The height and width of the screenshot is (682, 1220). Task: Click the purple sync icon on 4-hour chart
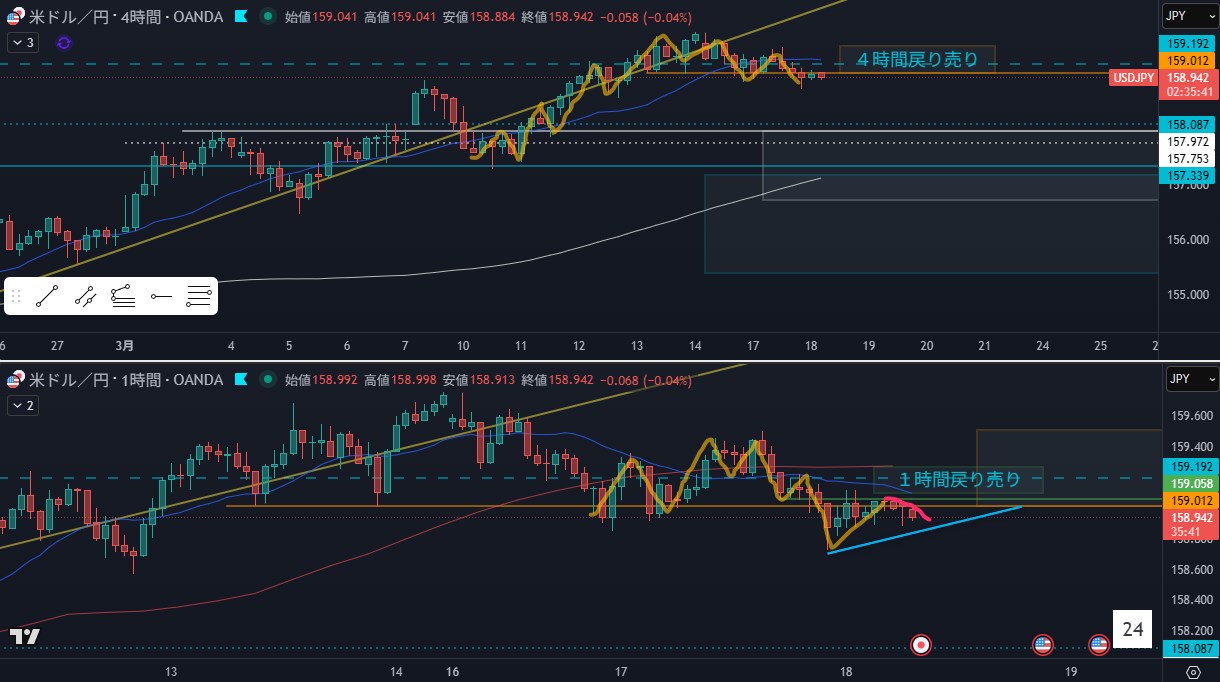pyautogui.click(x=64, y=42)
